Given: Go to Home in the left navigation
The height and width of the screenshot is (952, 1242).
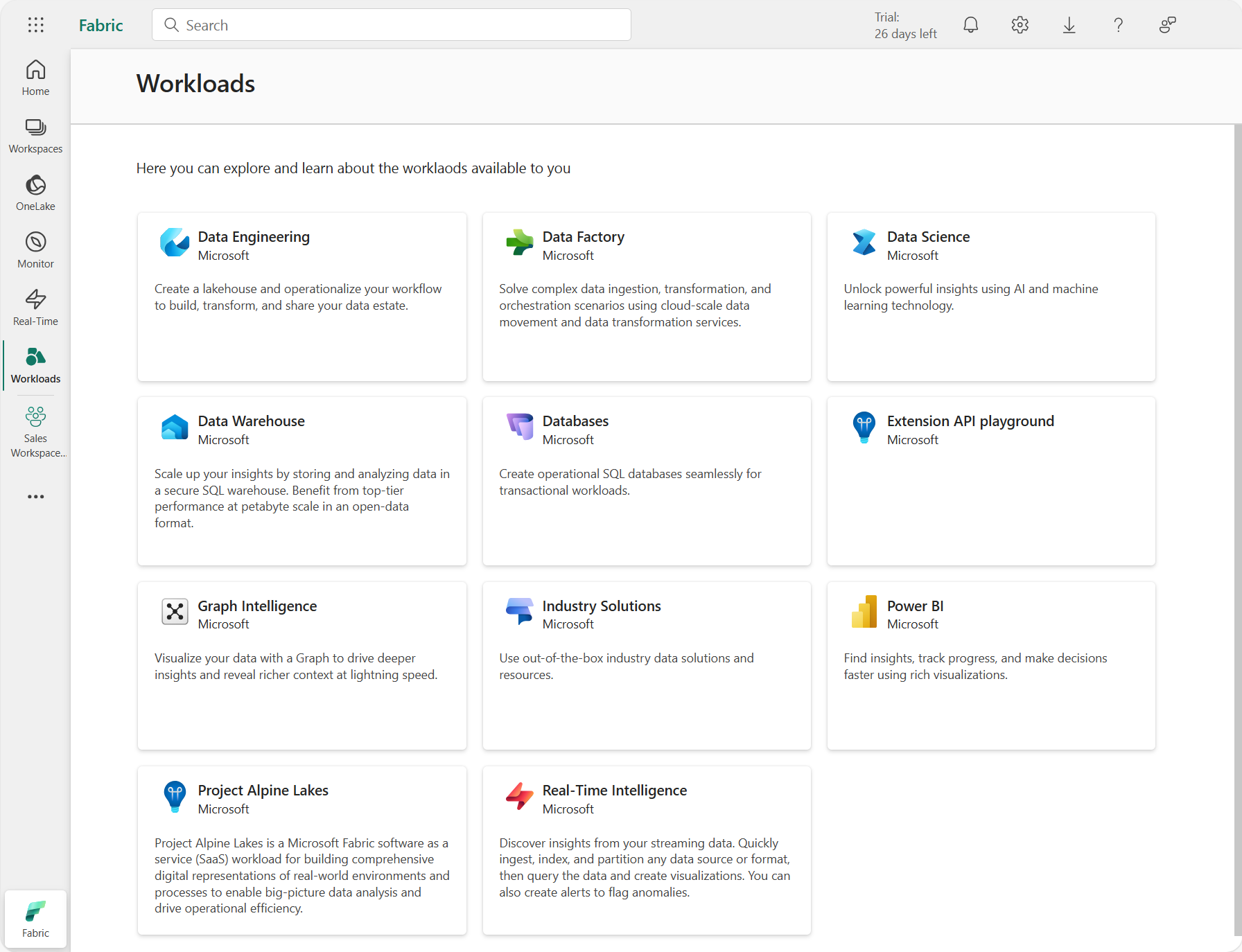Looking at the screenshot, I should point(35,78).
